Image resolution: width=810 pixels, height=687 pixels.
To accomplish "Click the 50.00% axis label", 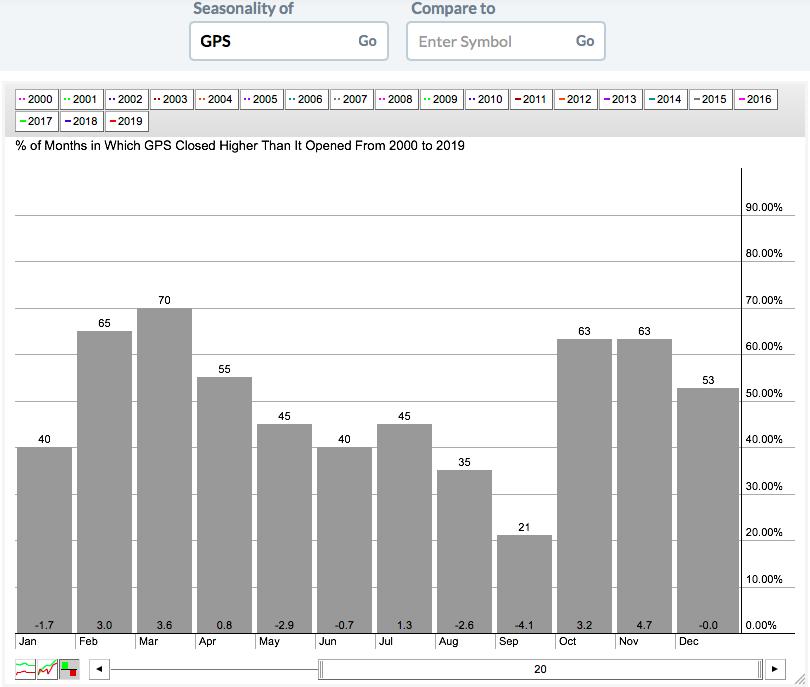I will 764,393.
